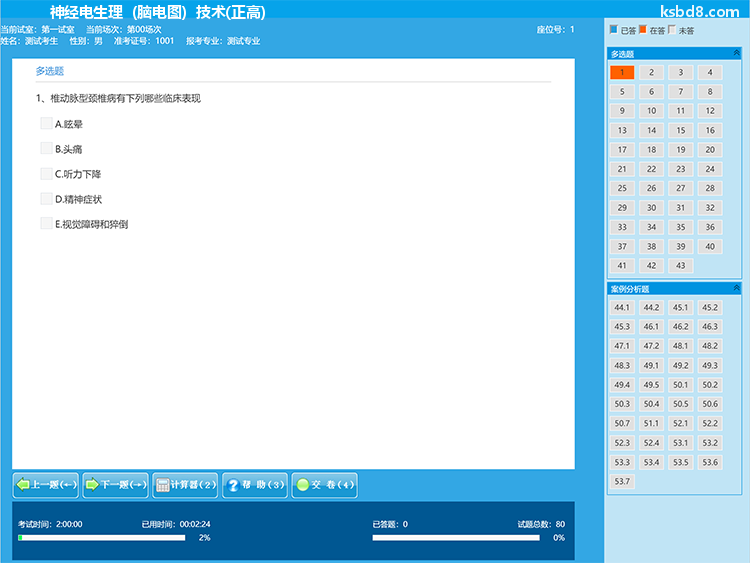Open case question 48.3
The image size is (750, 563).
[x=622, y=365]
